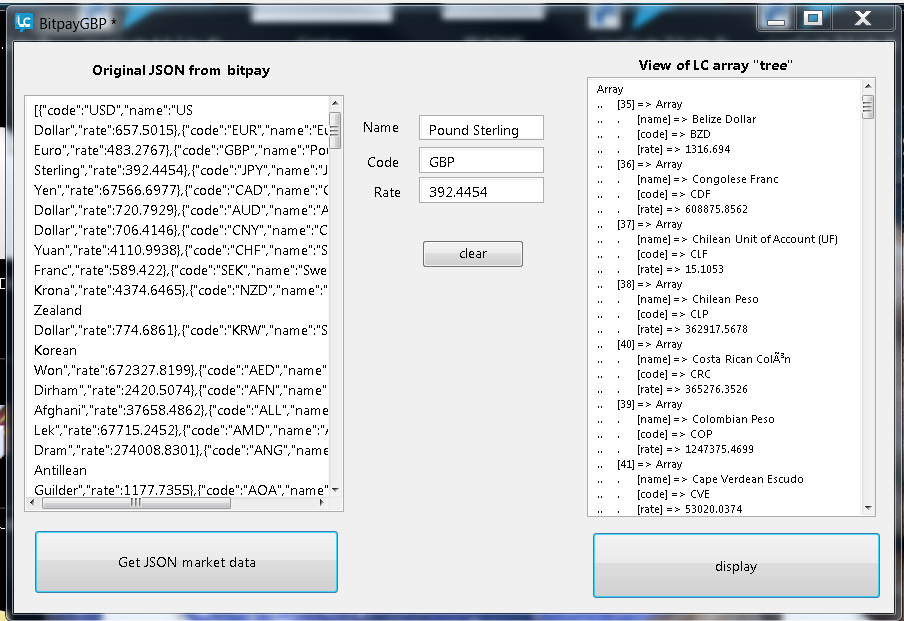Viewport: 904px width, 621px height.
Task: Click the tree view vertical scrollbar thumb
Action: (867, 107)
